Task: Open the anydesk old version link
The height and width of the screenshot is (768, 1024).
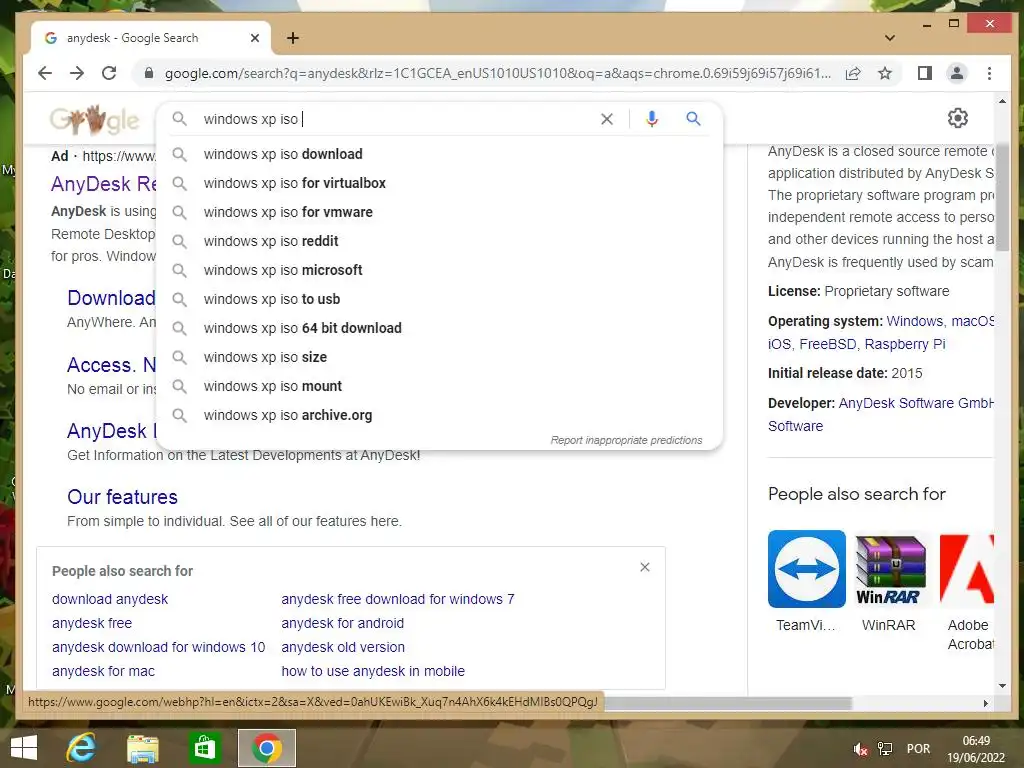Action: click(x=343, y=647)
